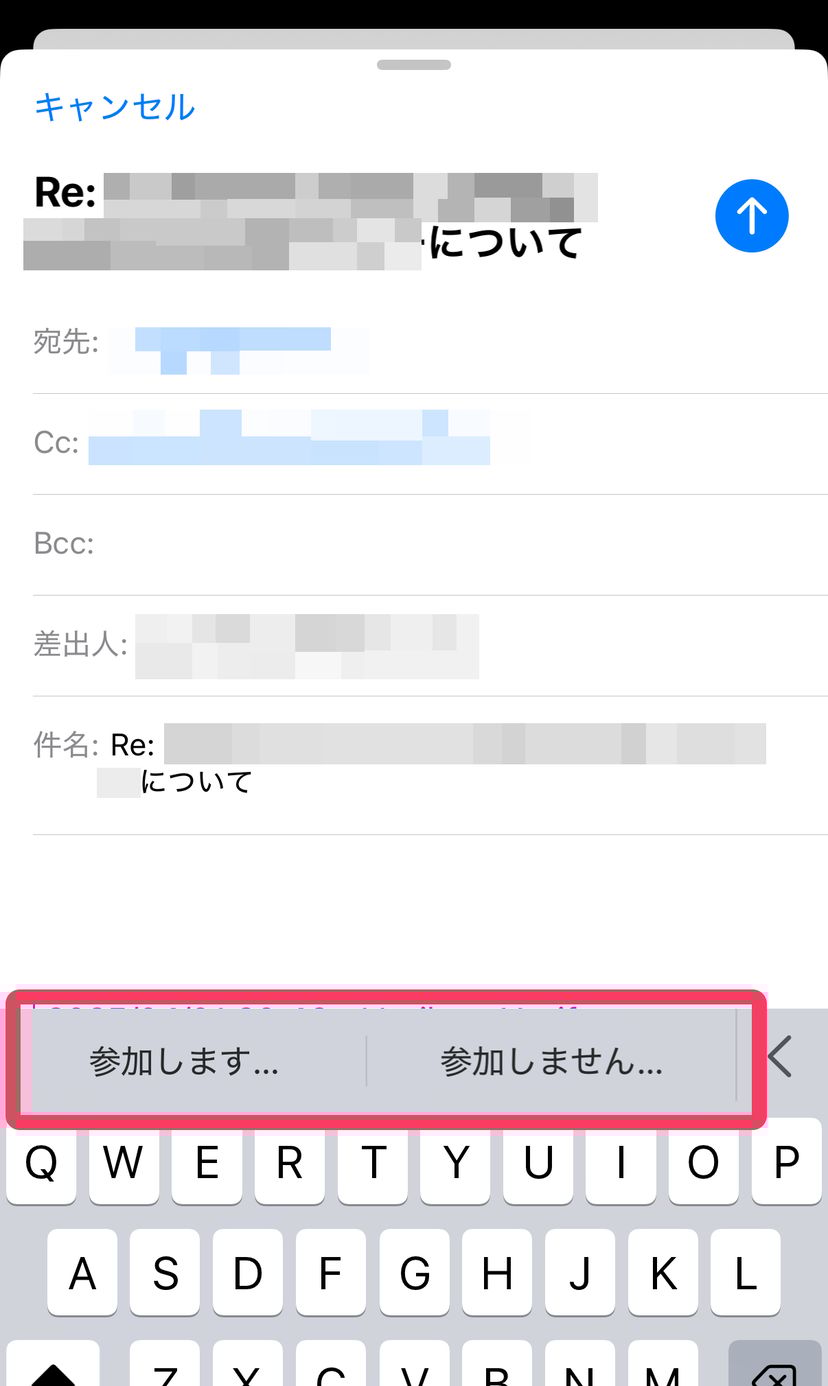Tap the Q key on keyboard
Image resolution: width=828 pixels, height=1386 pixels.
click(x=41, y=1162)
